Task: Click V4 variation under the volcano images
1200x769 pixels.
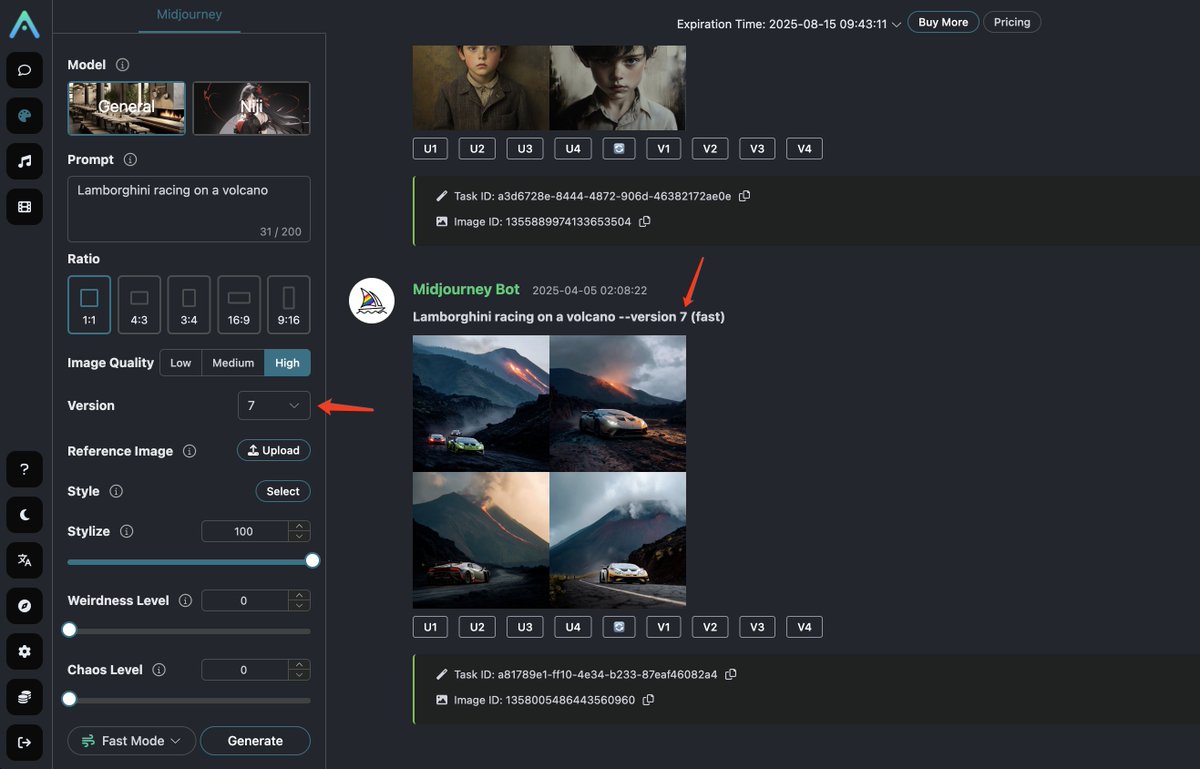Action: [804, 627]
